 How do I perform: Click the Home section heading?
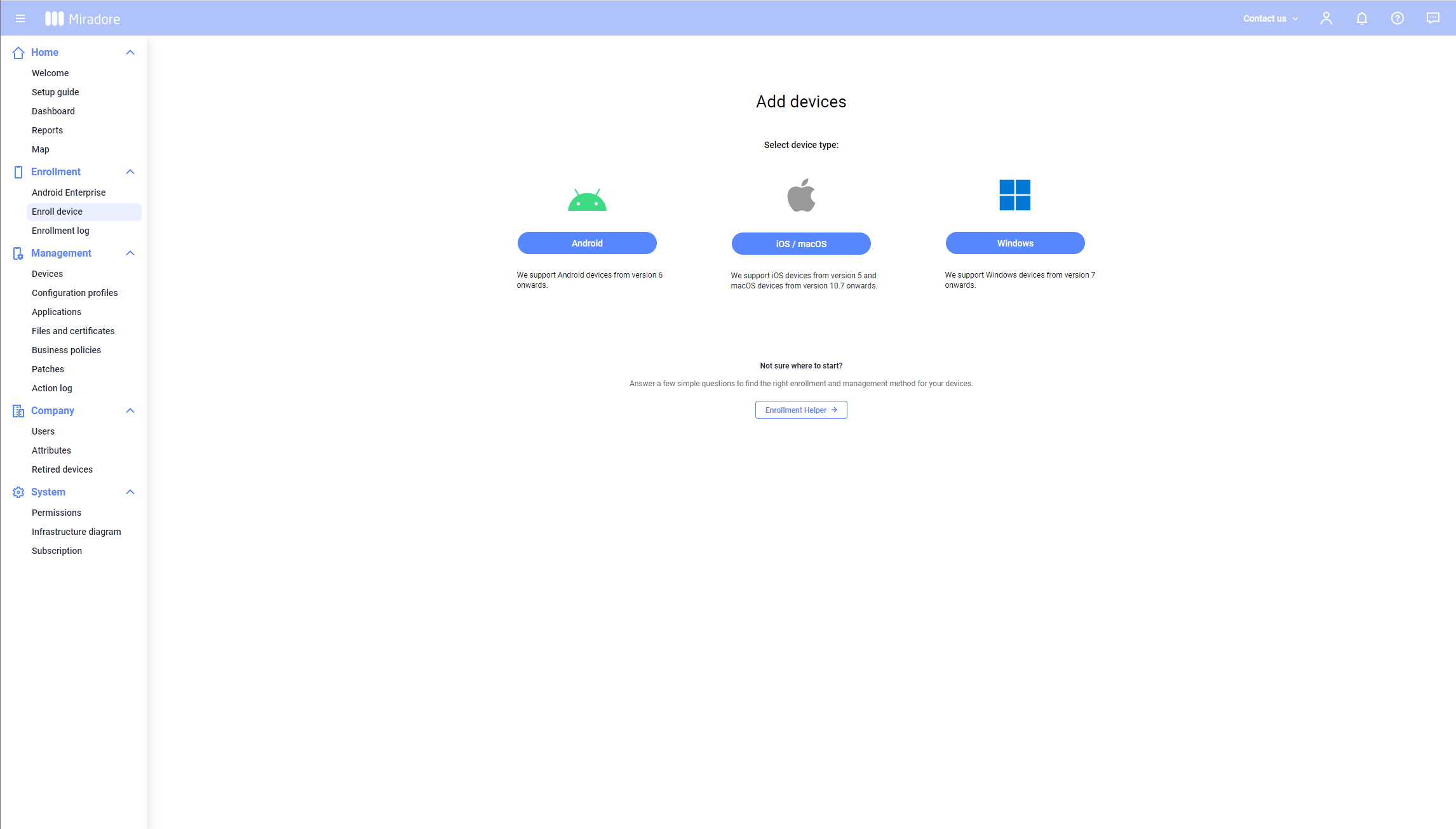tap(44, 53)
